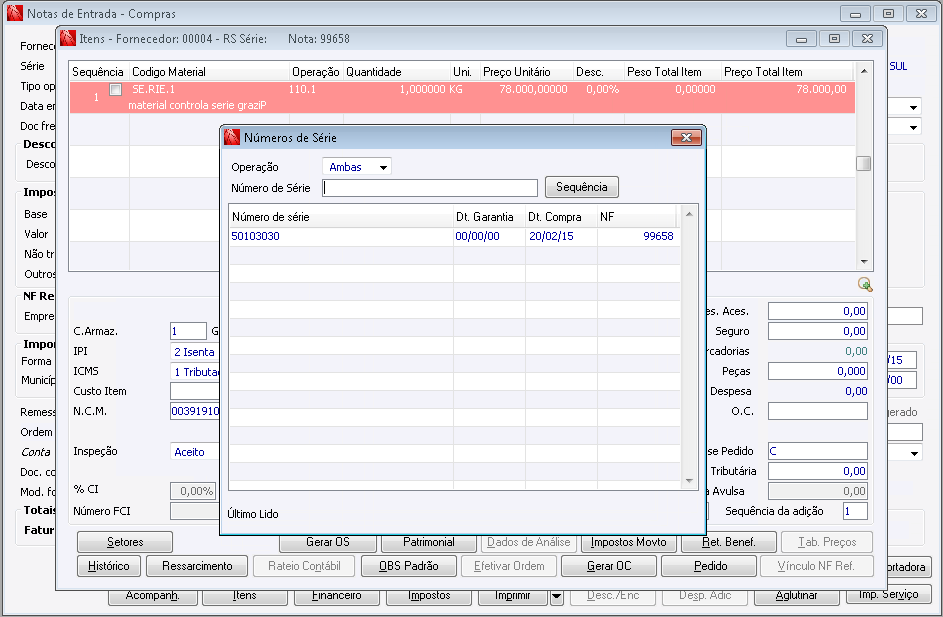Click the Gerar OC button
Viewport: 943px width, 617px height.
tap(609, 566)
